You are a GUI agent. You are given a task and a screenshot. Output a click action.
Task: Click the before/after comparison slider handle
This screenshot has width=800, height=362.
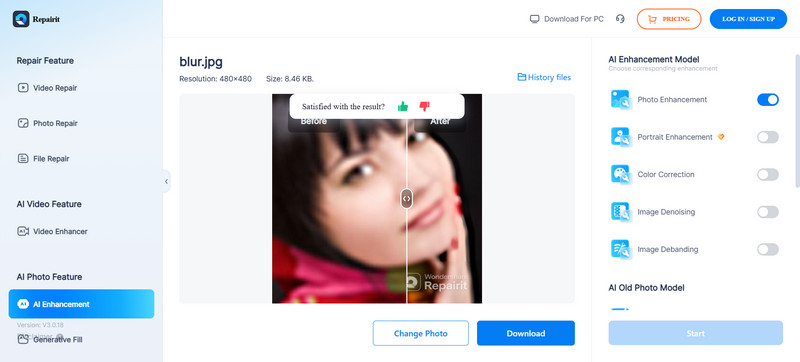(x=406, y=198)
